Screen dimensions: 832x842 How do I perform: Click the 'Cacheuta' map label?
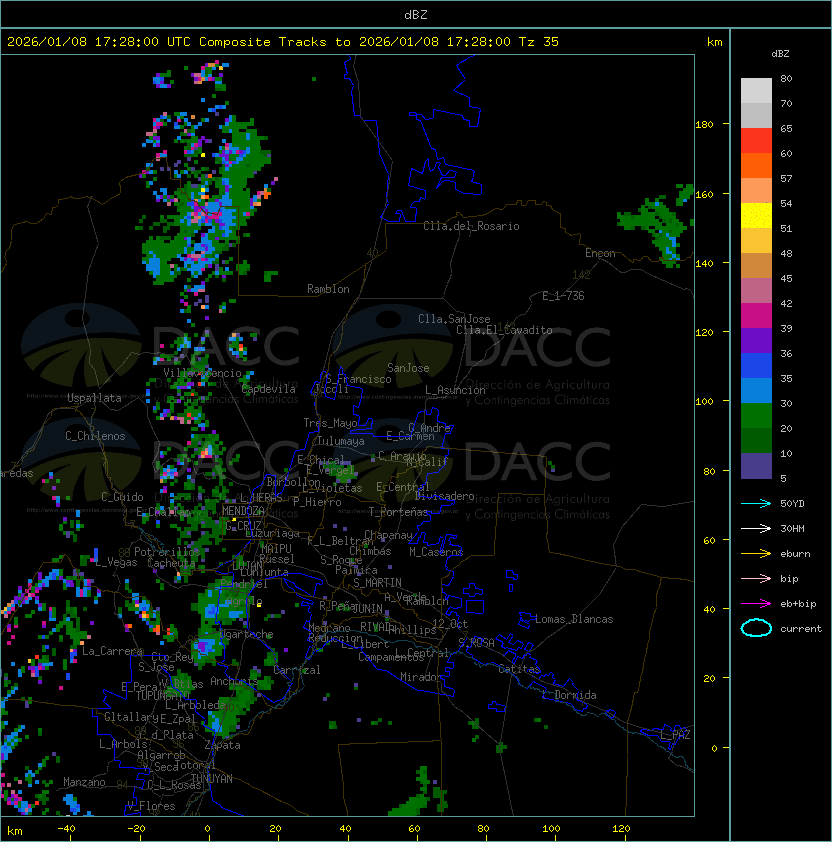(171, 563)
